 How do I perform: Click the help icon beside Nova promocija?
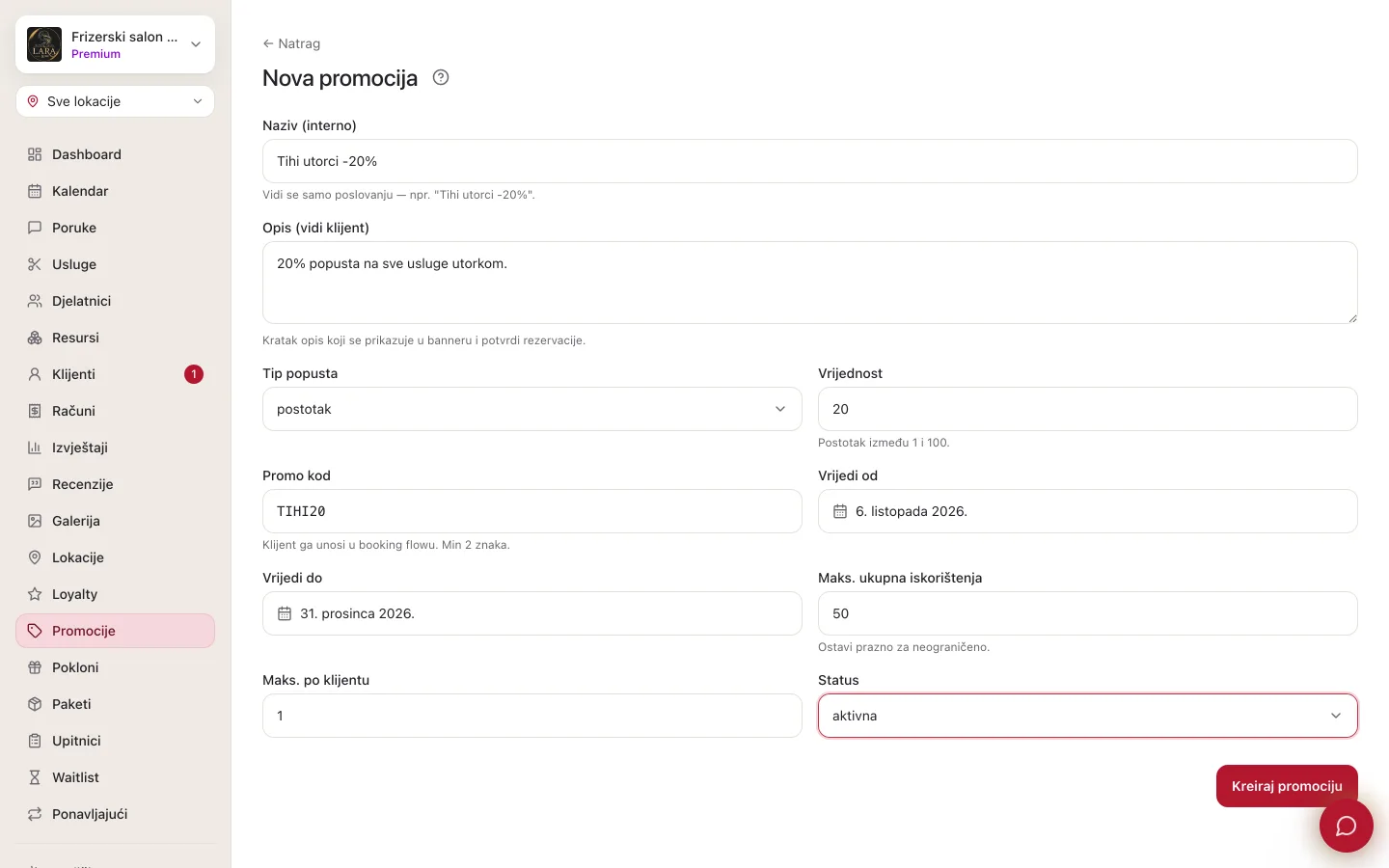pos(441,77)
